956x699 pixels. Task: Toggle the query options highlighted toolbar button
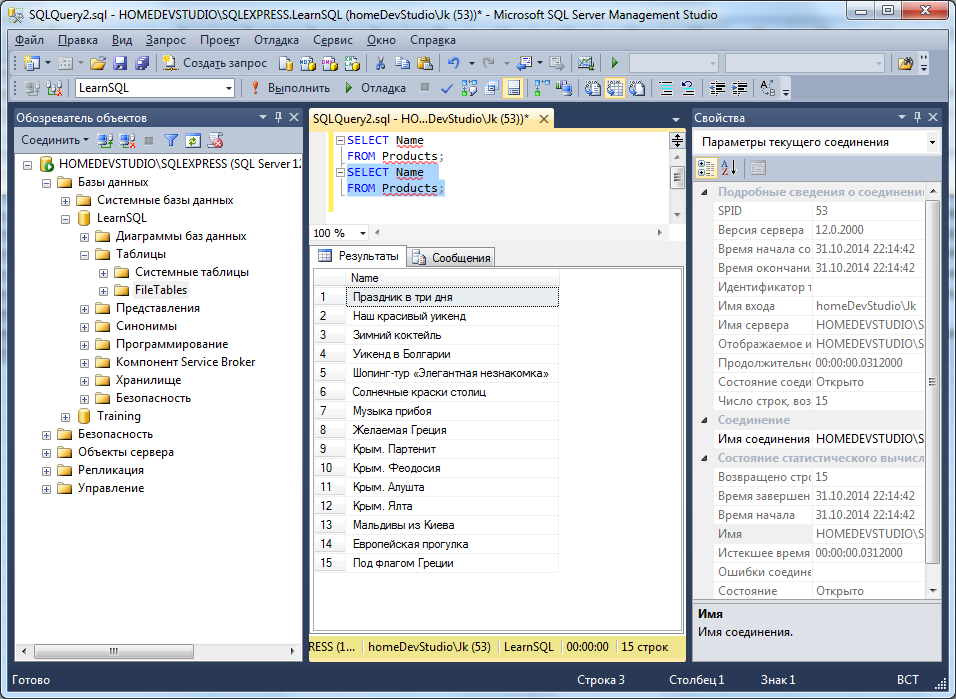coord(513,88)
